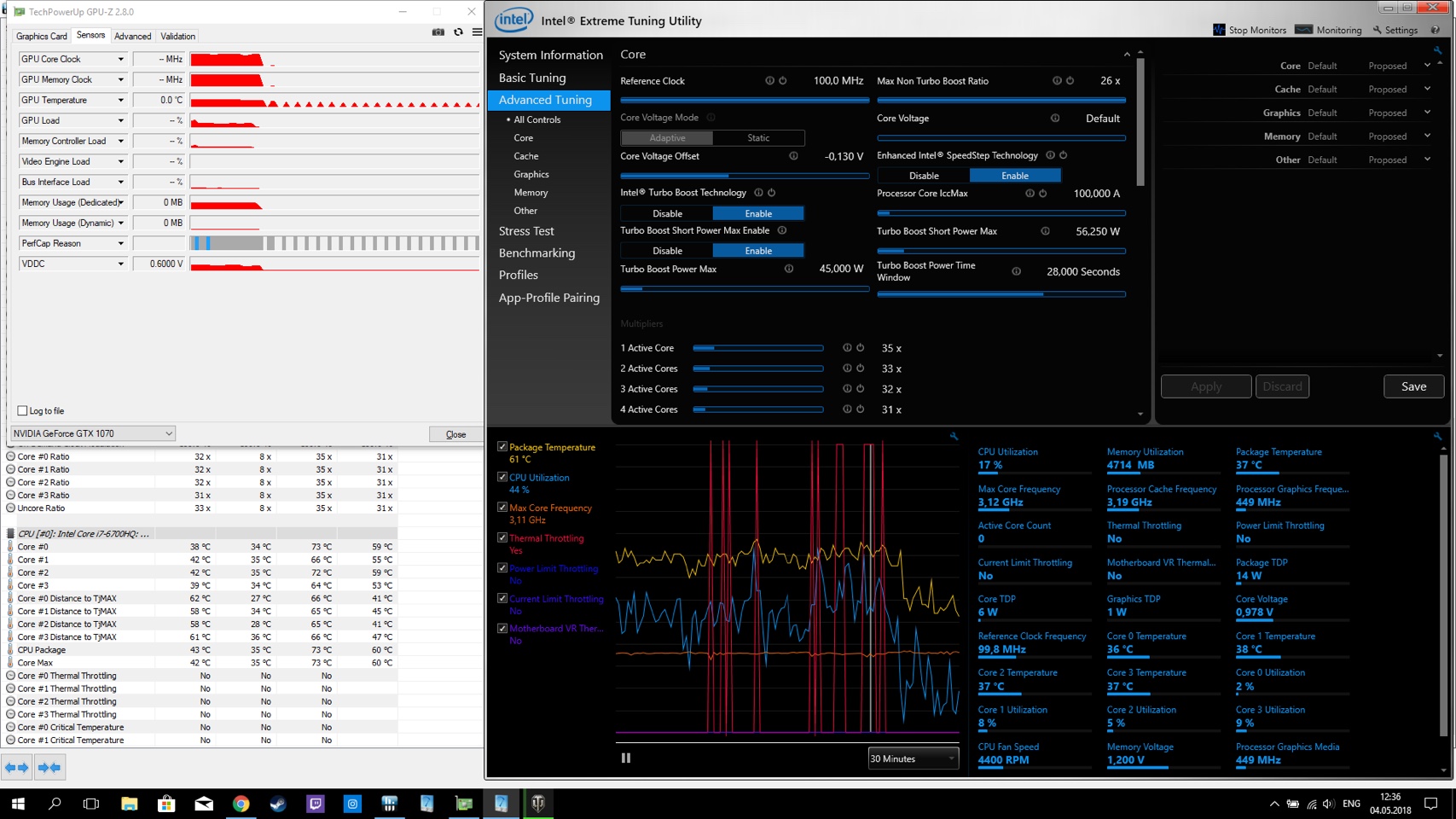1456x819 pixels.
Task: Expand the Memory proposed settings row
Action: click(1427, 136)
